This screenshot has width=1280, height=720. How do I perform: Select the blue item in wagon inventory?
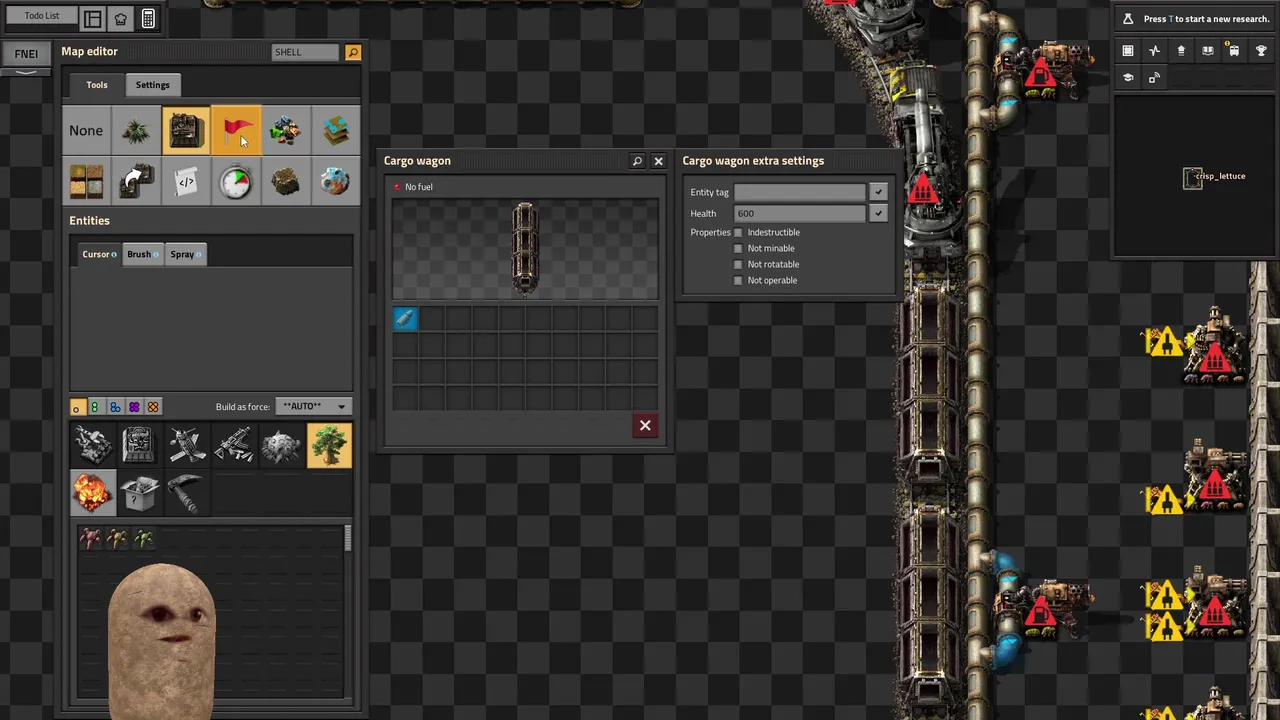pos(405,319)
